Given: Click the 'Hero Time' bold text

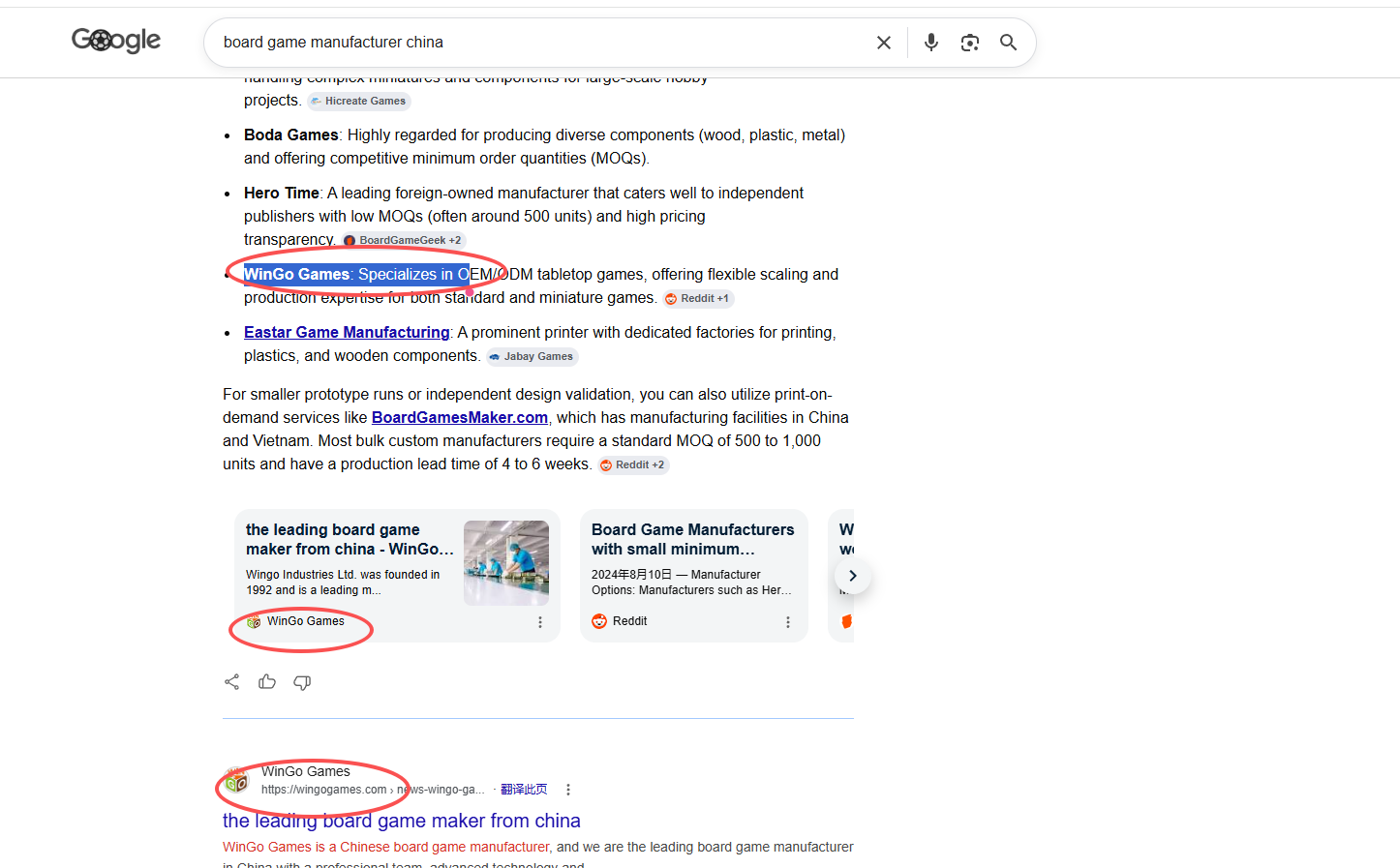Looking at the screenshot, I should 281,193.
